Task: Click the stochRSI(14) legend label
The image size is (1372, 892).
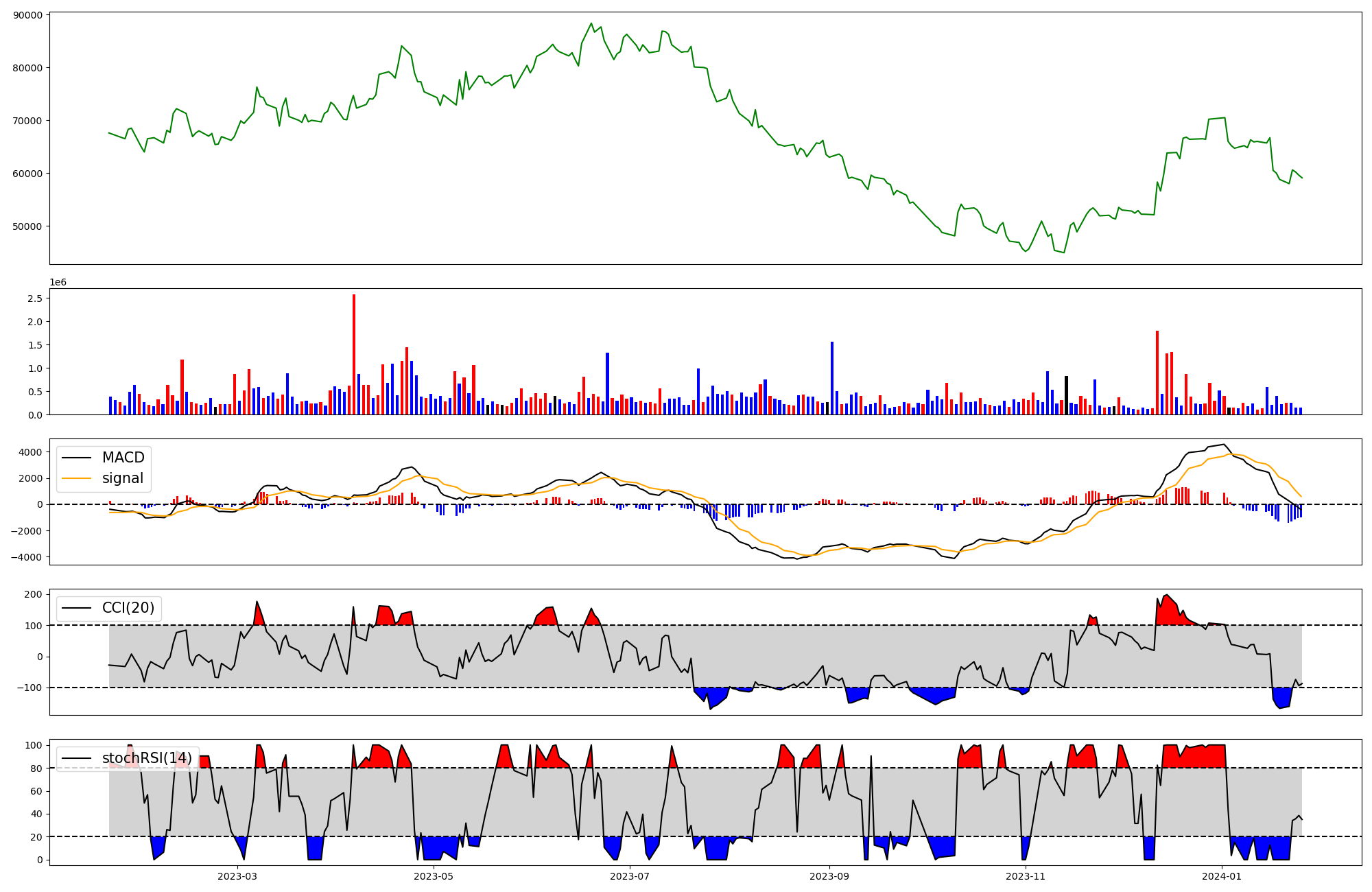Action: tap(147, 758)
